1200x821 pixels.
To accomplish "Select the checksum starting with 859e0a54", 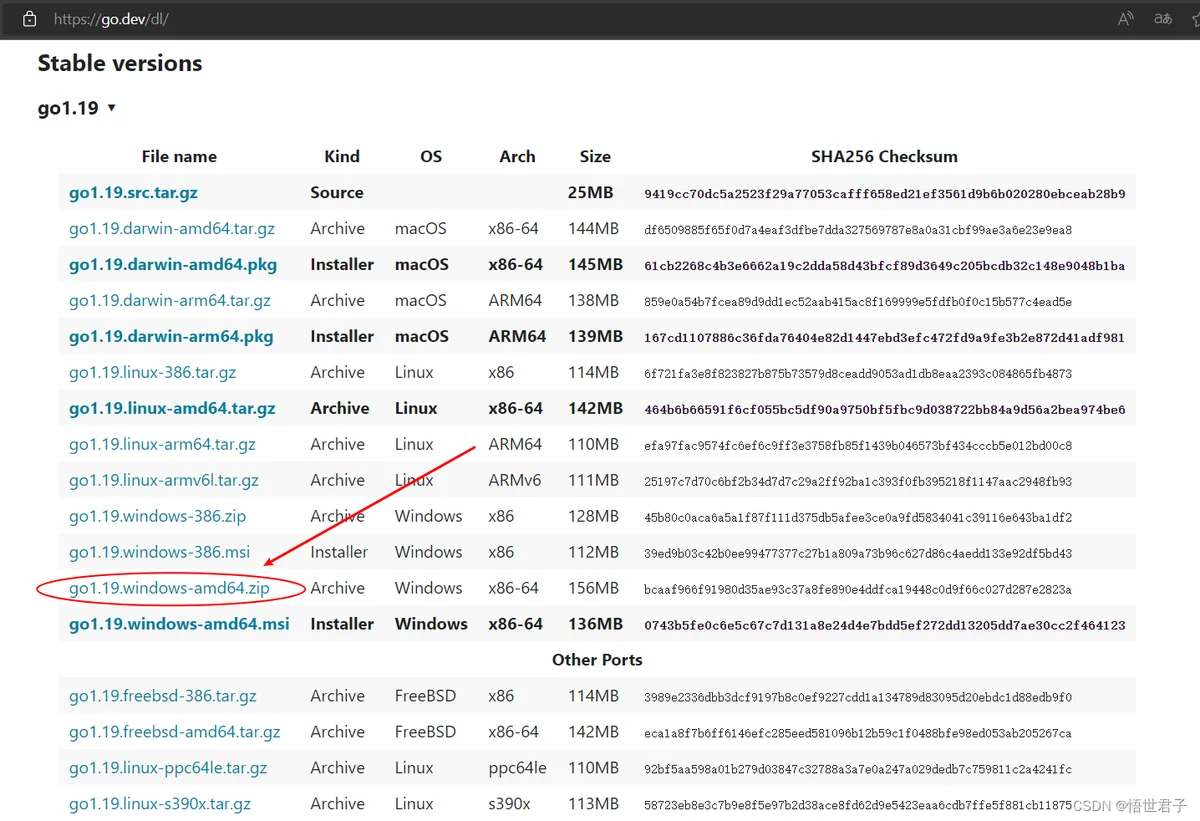I will (x=858, y=302).
